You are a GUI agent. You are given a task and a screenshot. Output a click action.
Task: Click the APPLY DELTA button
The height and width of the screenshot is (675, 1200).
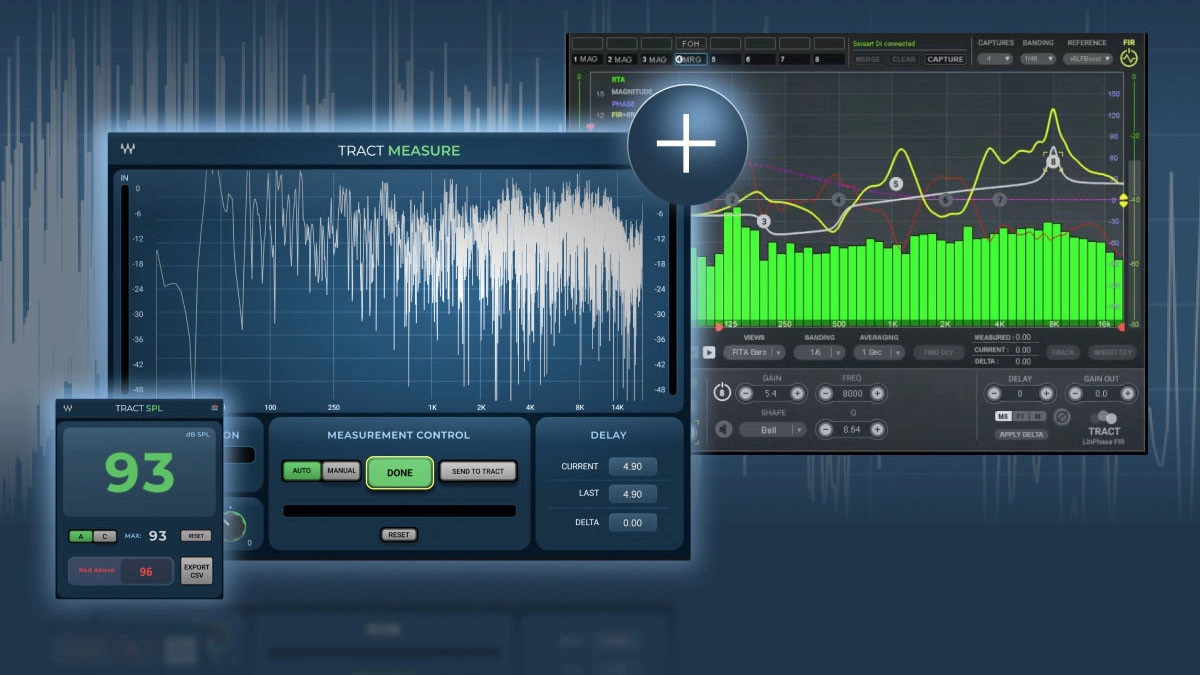[1020, 435]
